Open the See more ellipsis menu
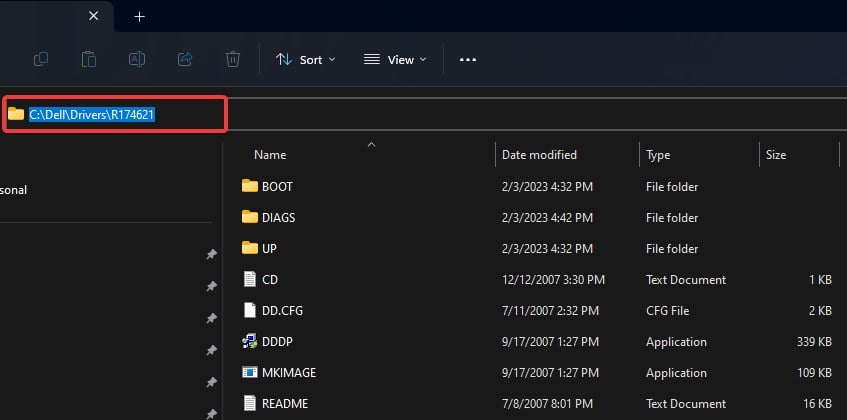The image size is (847, 420). (468, 59)
